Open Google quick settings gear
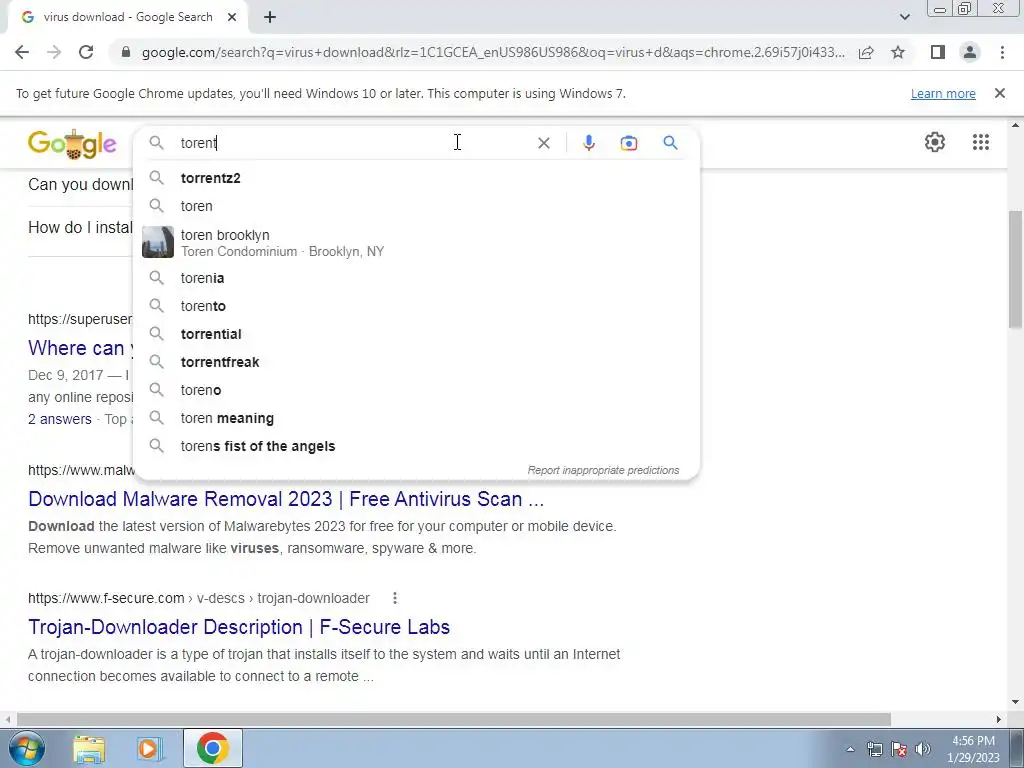1024x768 pixels. coord(935,142)
